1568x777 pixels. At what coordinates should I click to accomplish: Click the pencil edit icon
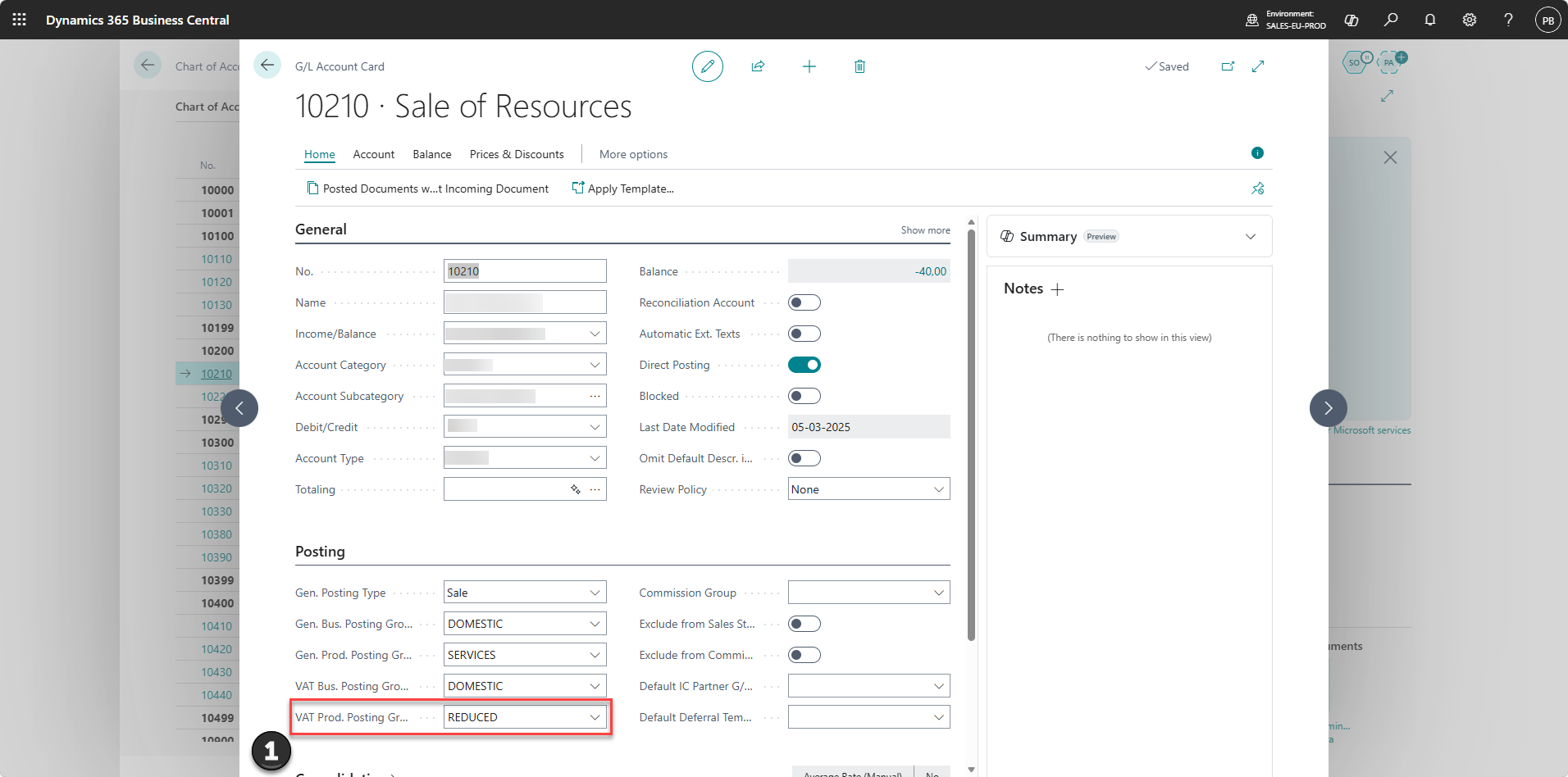708,66
